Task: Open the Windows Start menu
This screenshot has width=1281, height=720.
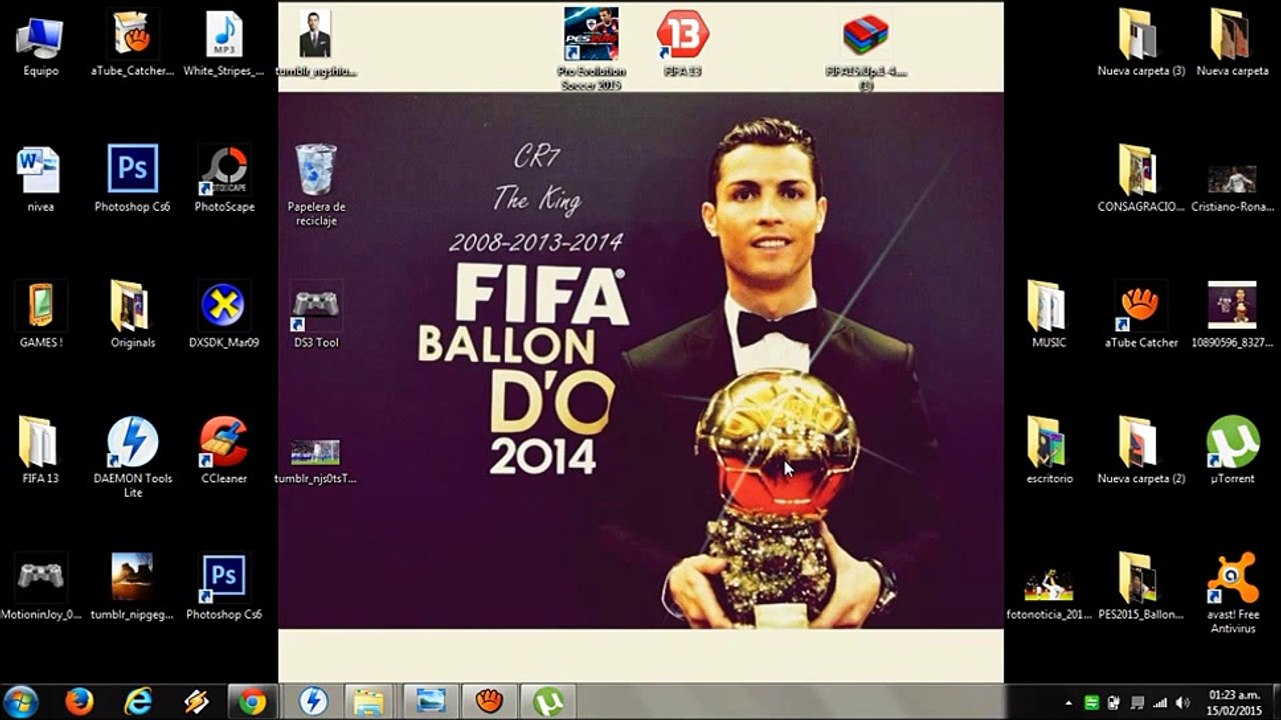Action: click(x=21, y=701)
